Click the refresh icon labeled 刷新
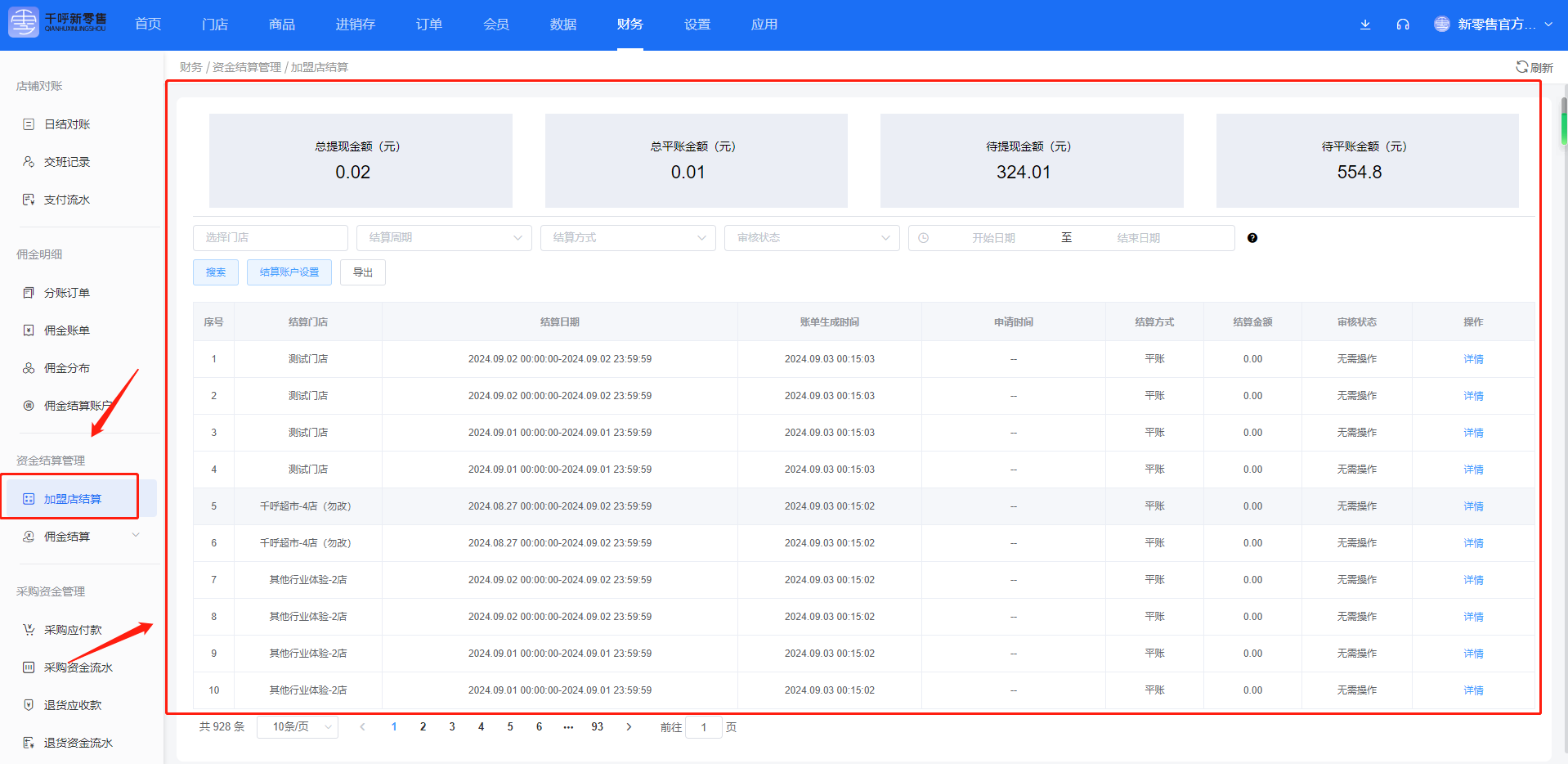 point(1534,67)
